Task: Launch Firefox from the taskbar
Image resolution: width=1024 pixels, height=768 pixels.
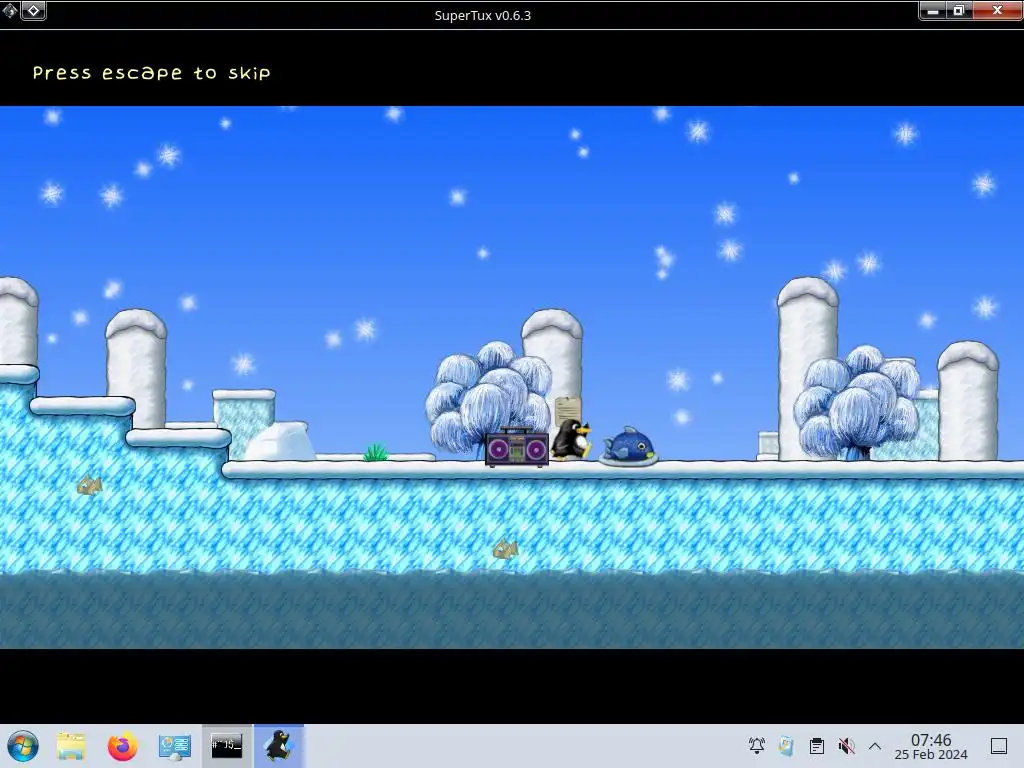Action: [x=123, y=746]
